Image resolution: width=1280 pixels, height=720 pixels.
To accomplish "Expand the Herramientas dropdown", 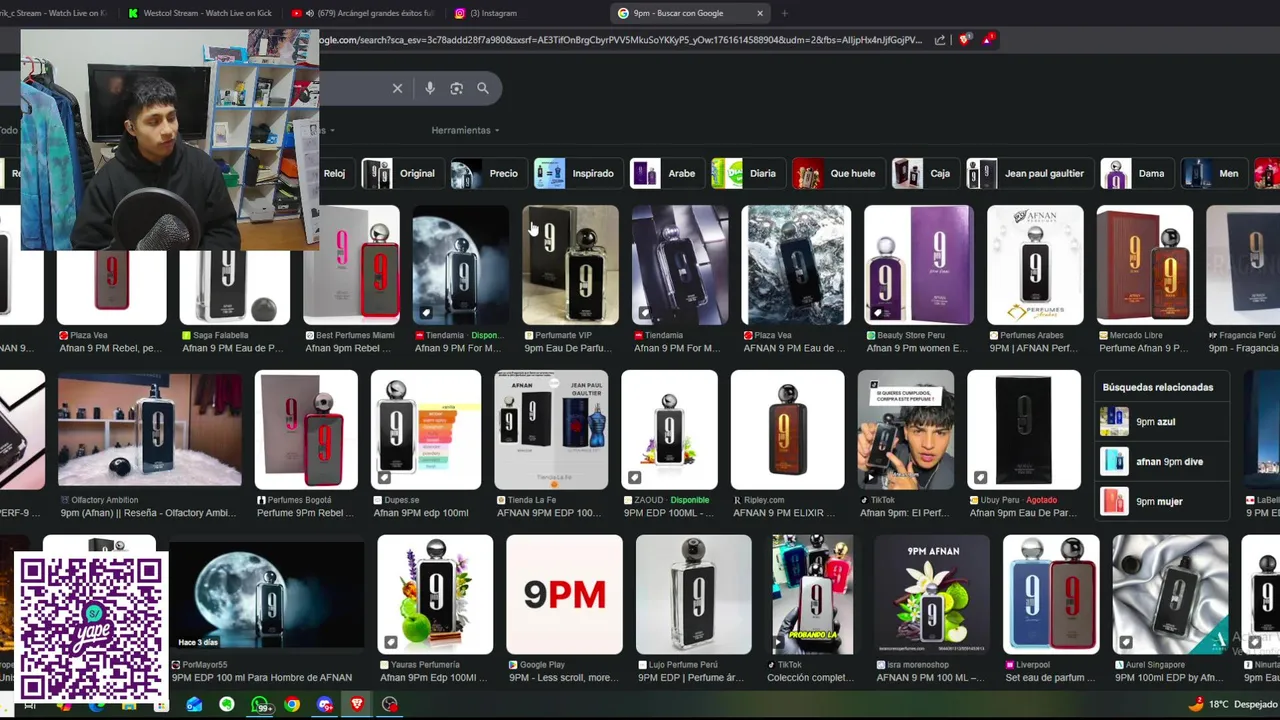I will [465, 130].
